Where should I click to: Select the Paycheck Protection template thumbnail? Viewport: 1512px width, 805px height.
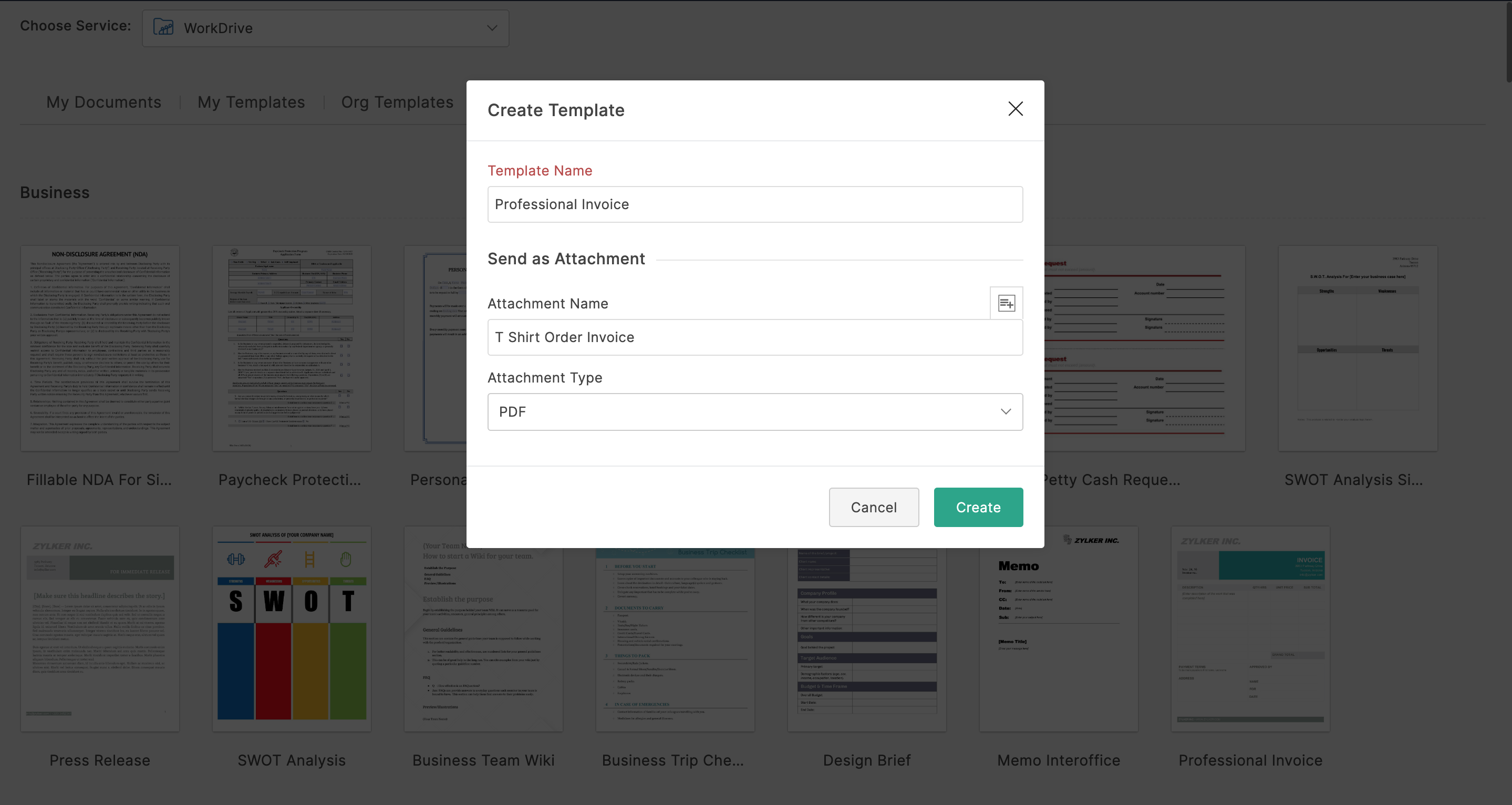tap(292, 348)
